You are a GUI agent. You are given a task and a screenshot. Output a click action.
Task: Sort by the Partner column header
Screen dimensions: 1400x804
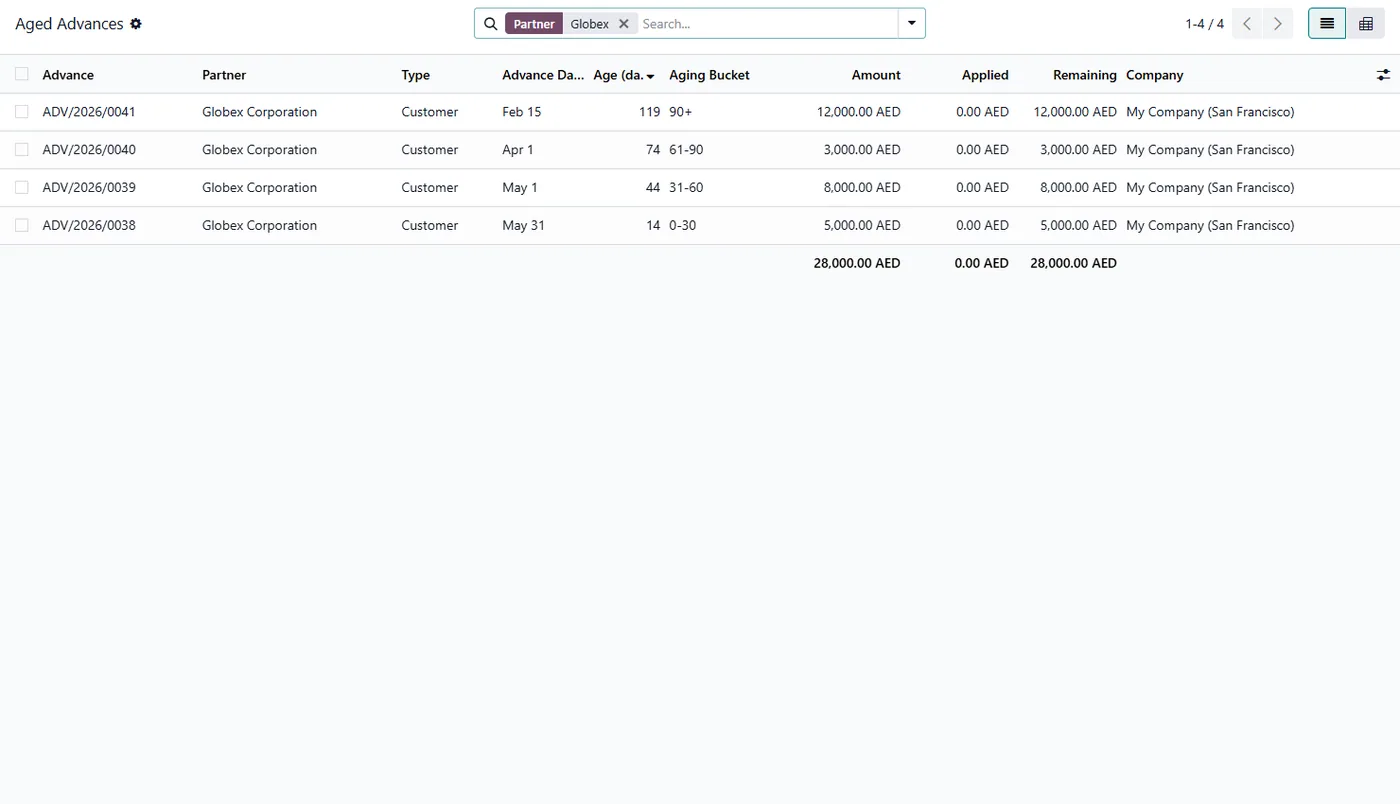tap(224, 75)
